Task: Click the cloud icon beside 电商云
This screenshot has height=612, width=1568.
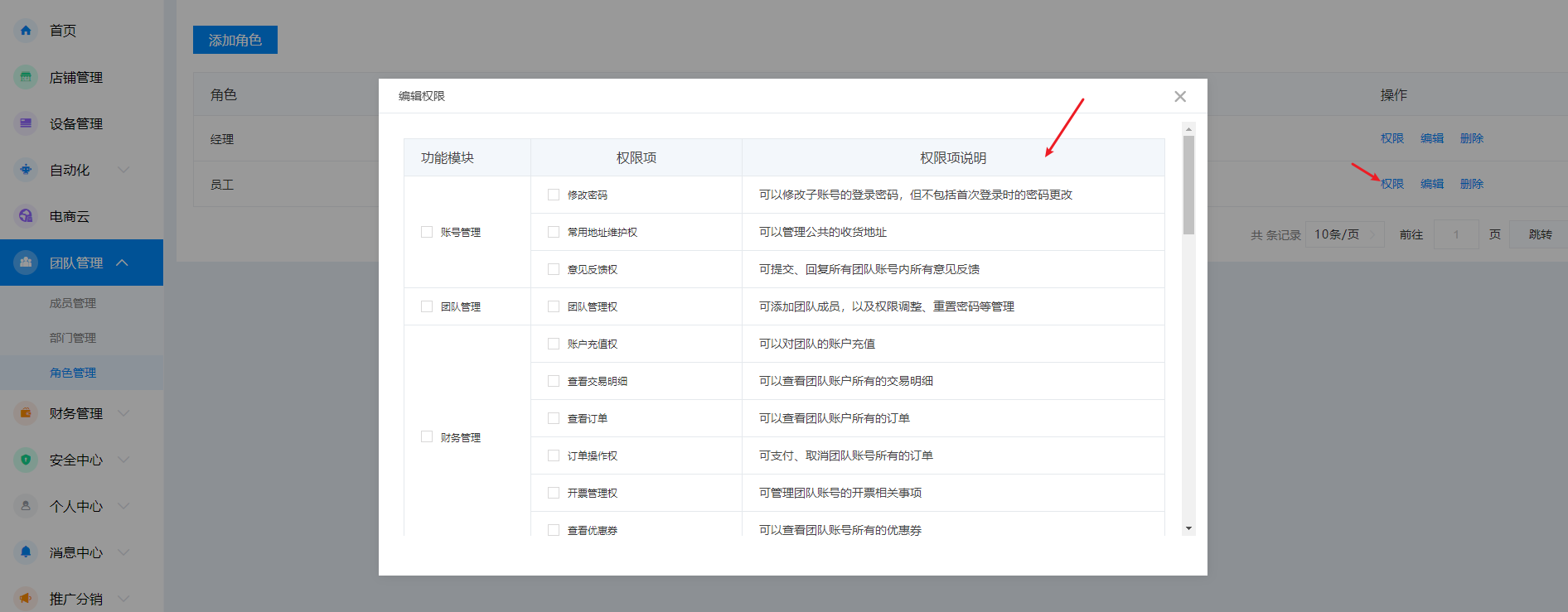Action: (26, 216)
